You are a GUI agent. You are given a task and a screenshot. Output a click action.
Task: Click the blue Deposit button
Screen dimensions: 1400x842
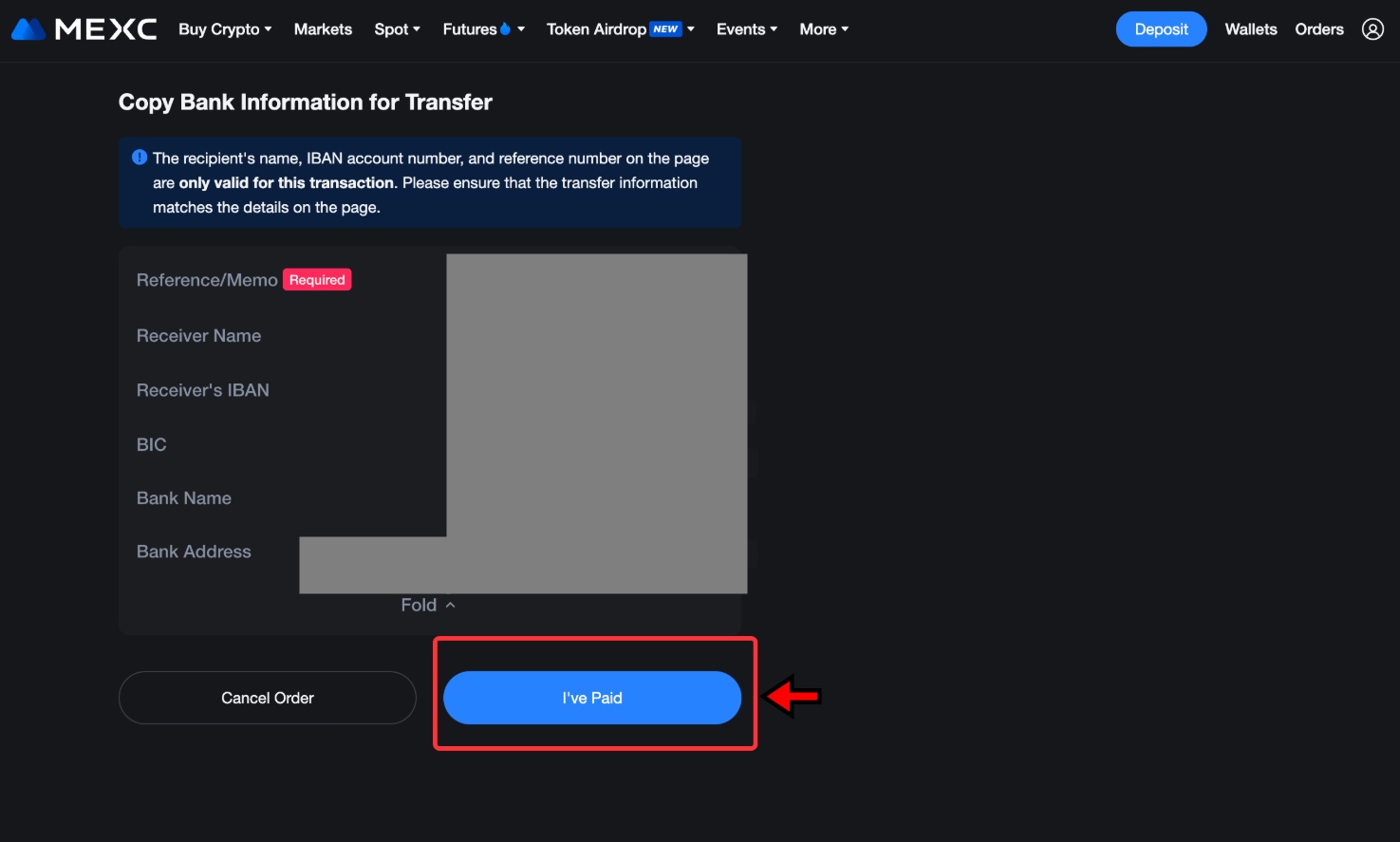tap(1160, 28)
